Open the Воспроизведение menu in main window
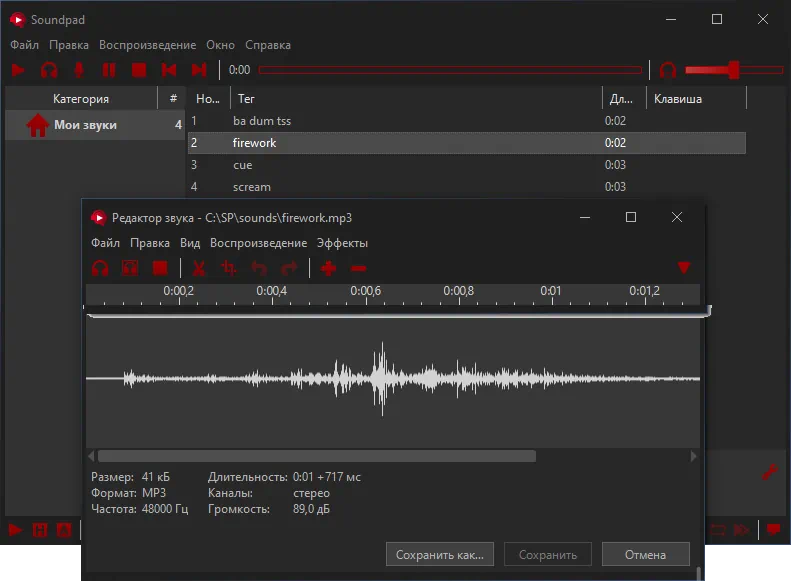791x581 pixels. click(147, 45)
